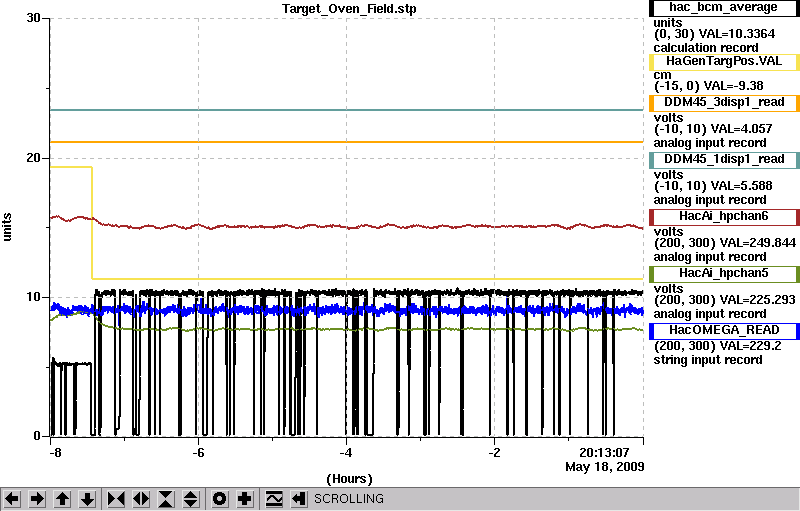Pan the graph right with the right arrow
The height and width of the screenshot is (511, 800).
coord(37,499)
